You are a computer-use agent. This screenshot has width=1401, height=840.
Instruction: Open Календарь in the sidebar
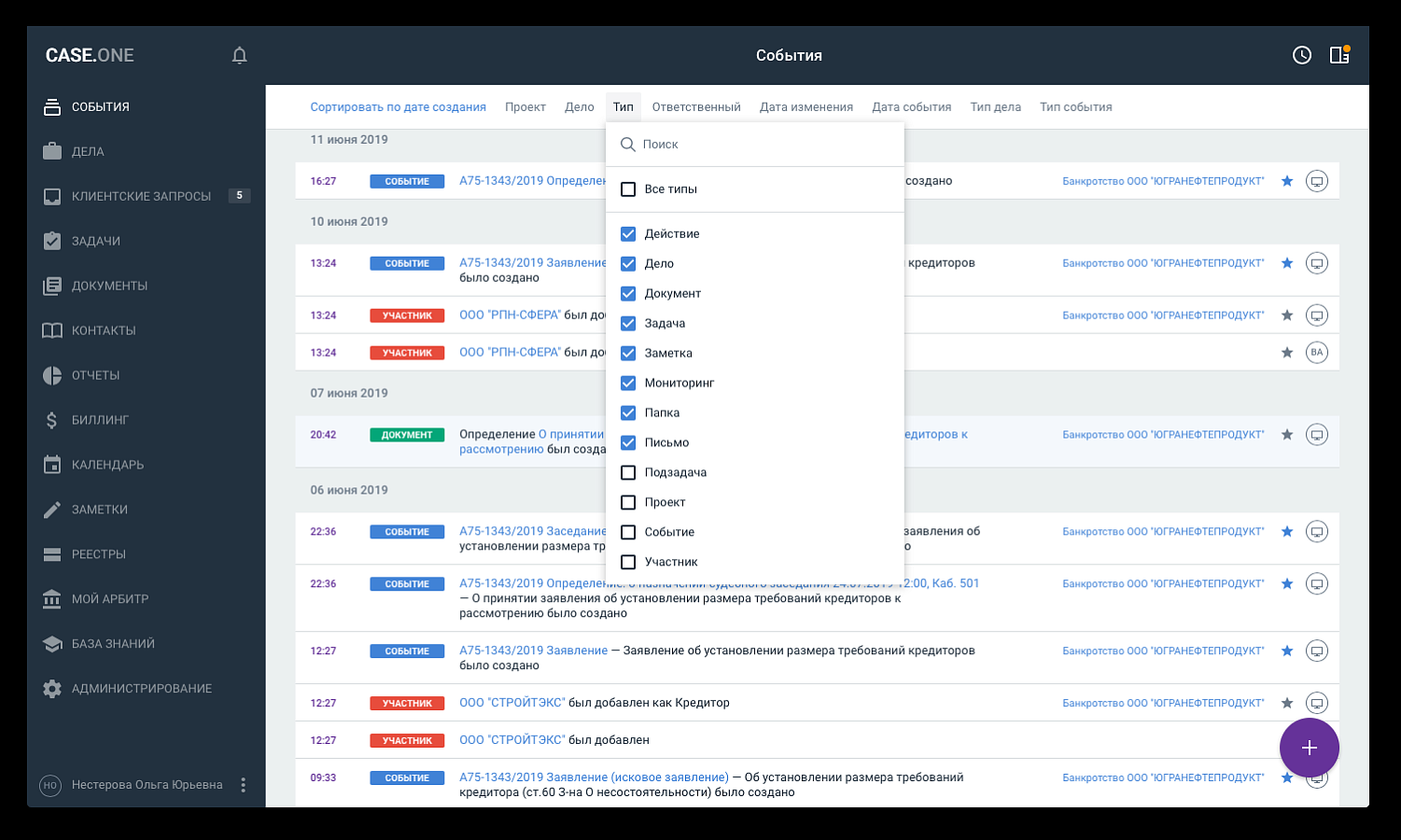(107, 465)
